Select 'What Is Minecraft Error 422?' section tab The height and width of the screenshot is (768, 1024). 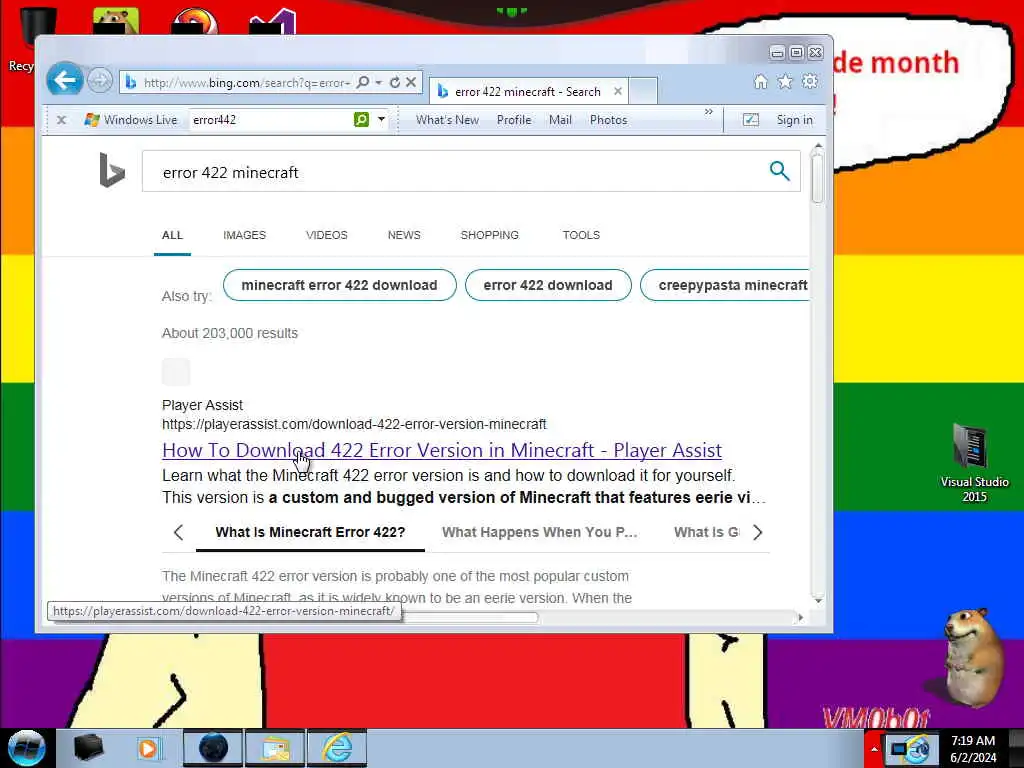tap(310, 532)
